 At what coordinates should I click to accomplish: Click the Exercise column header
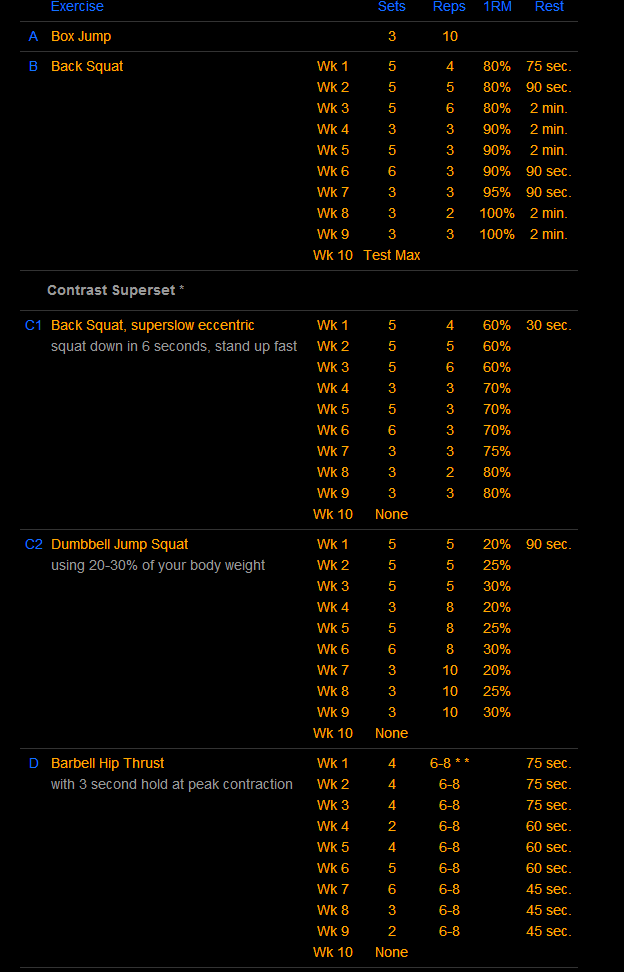[77, 7]
